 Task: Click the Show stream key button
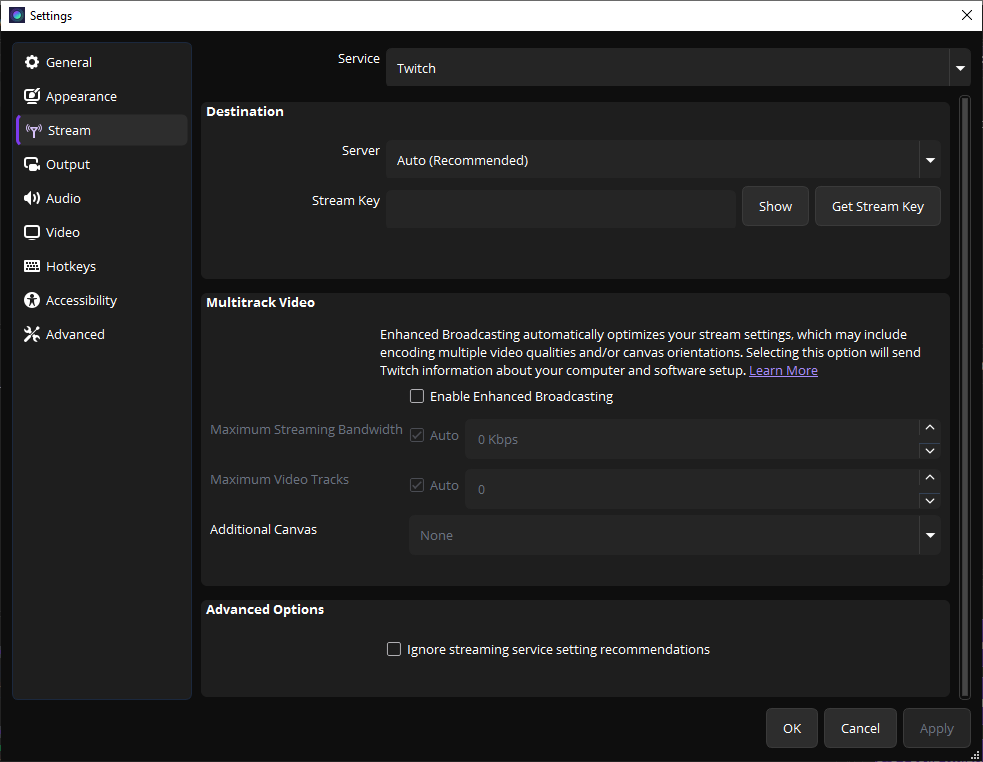pos(775,206)
